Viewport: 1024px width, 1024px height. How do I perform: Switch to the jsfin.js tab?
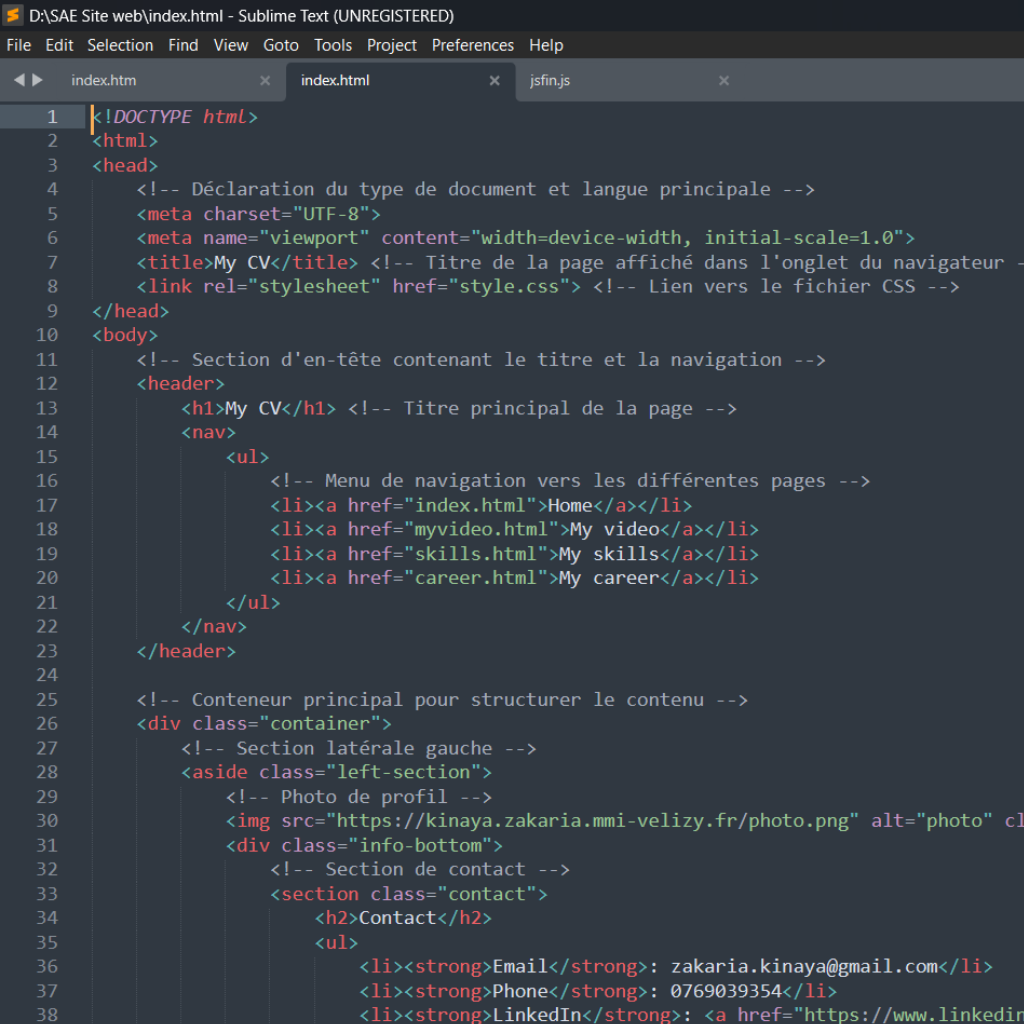click(550, 81)
